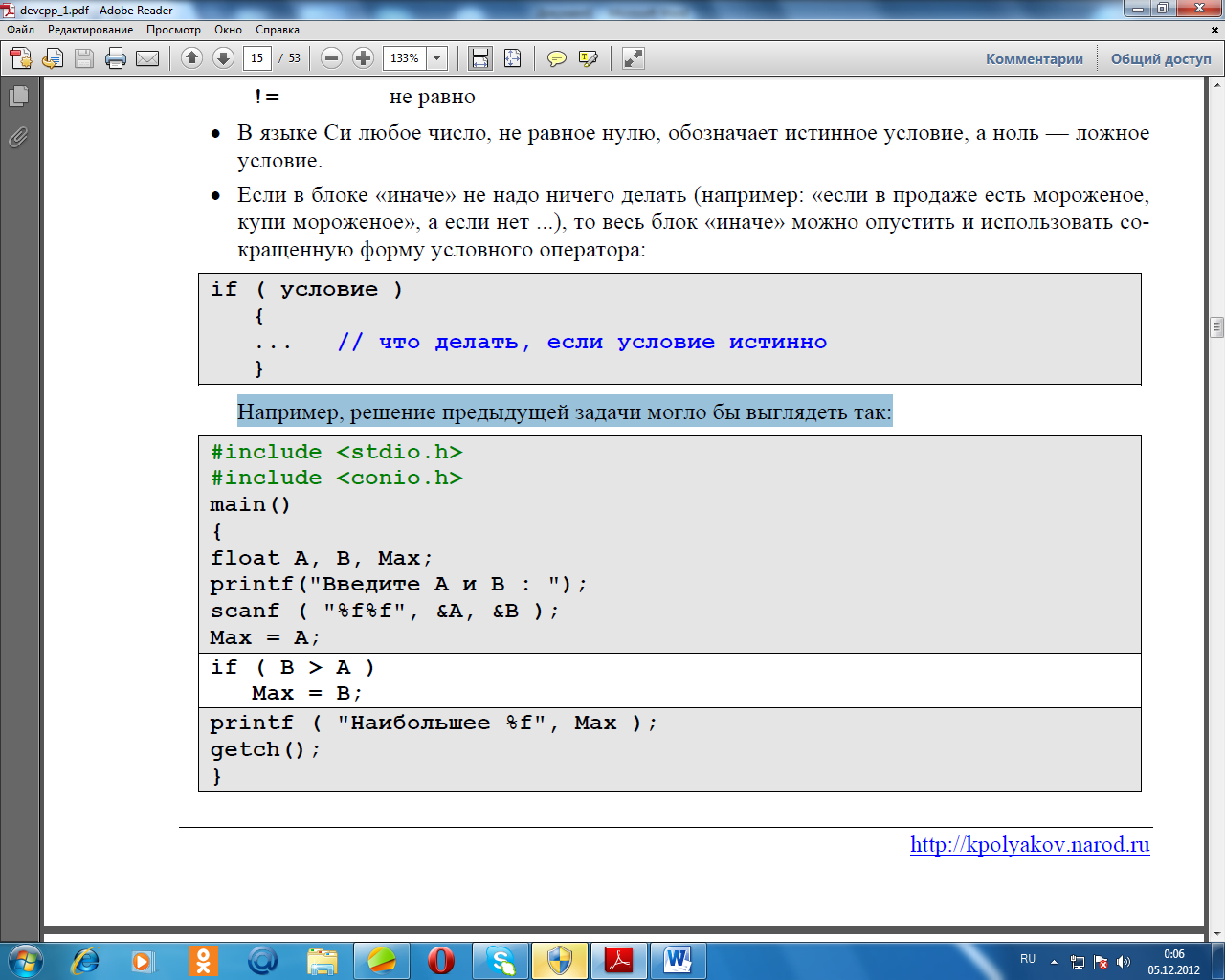Toggle fit one full page view
The height and width of the screenshot is (980, 1225).
[513, 58]
